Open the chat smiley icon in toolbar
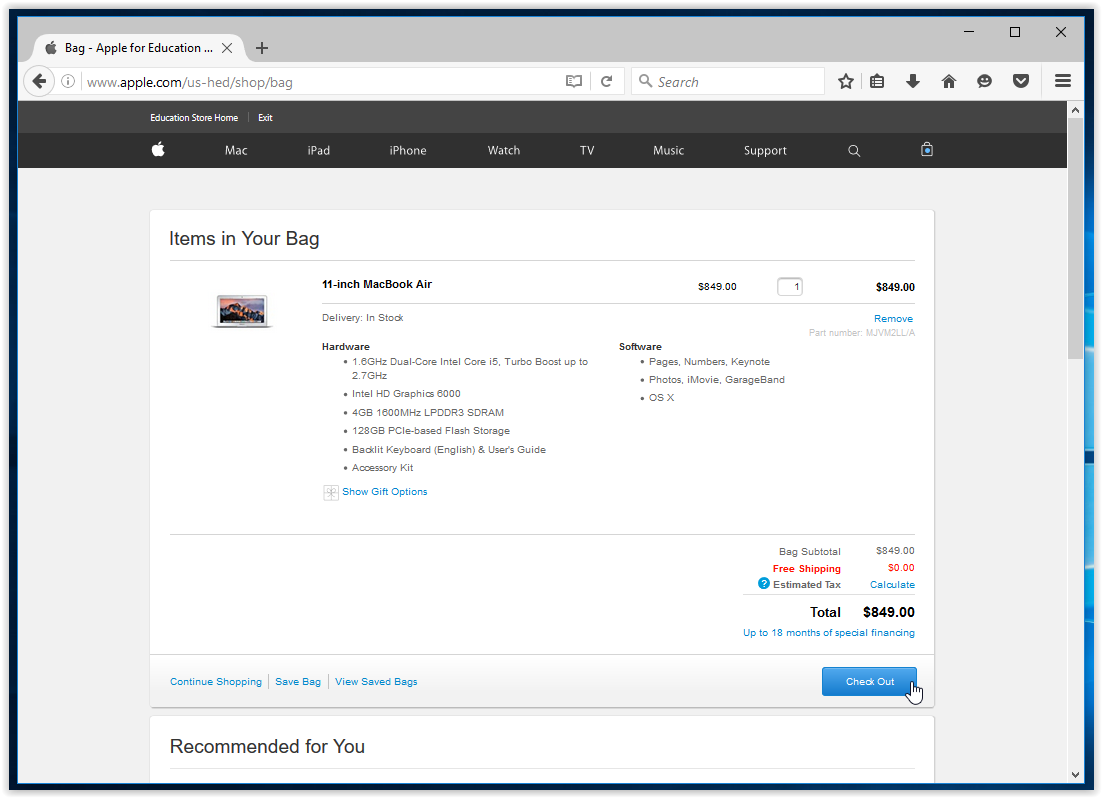Screen dimensions: 1102x798 [x=985, y=82]
